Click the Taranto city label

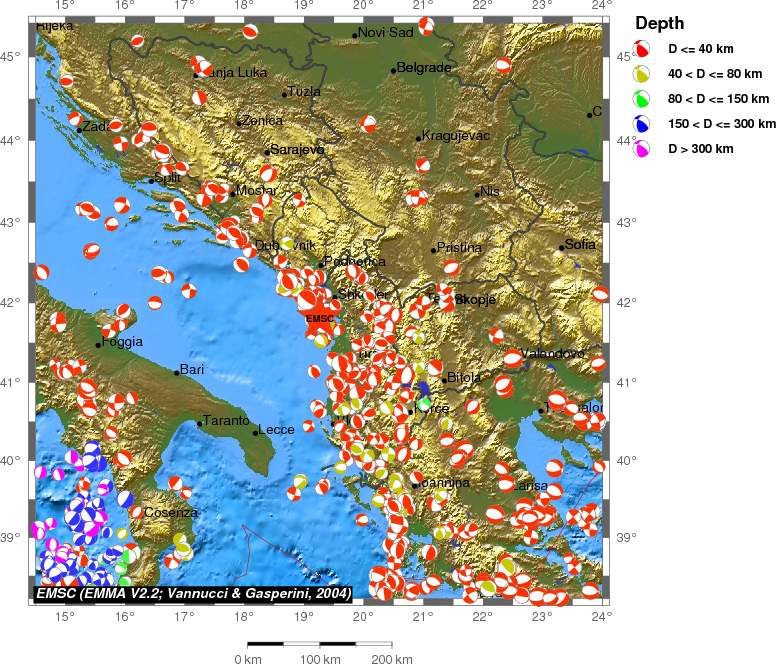pyautogui.click(x=226, y=421)
